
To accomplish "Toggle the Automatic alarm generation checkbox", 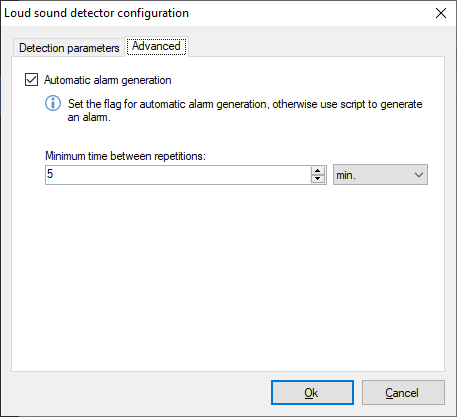I will pos(31,80).
